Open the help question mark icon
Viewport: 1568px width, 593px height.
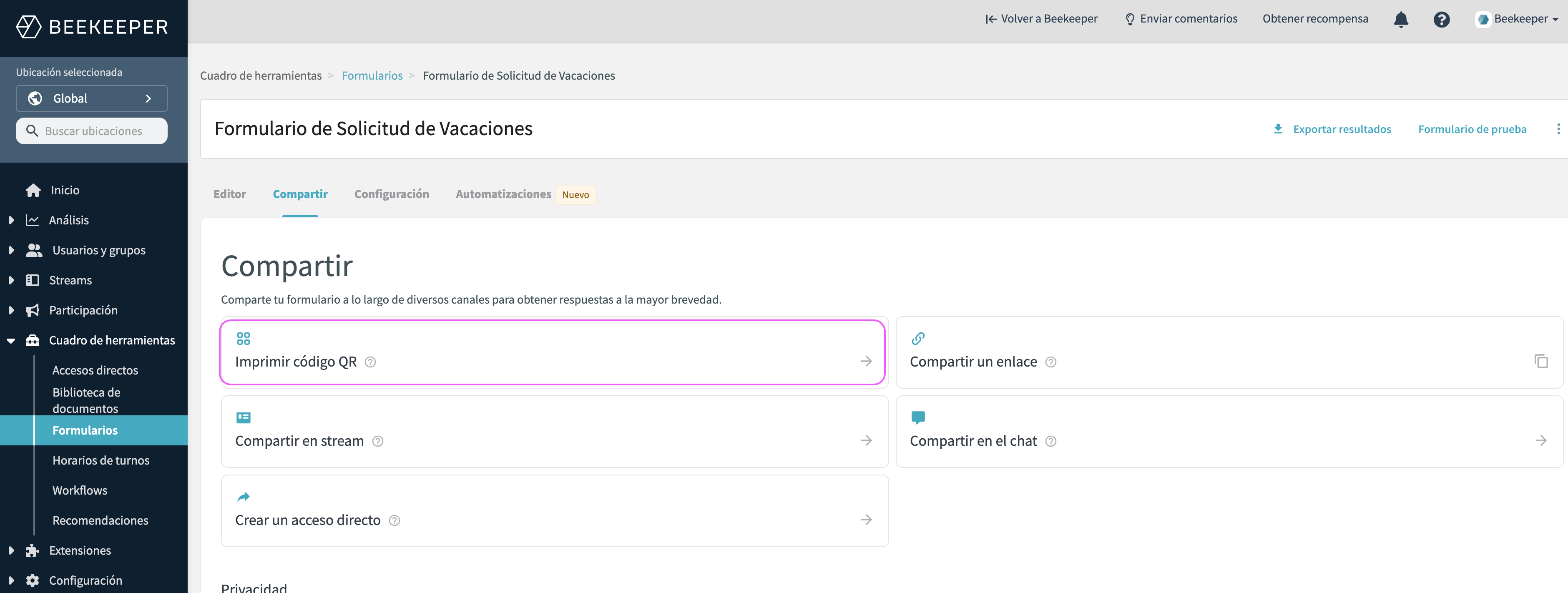click(x=1441, y=20)
